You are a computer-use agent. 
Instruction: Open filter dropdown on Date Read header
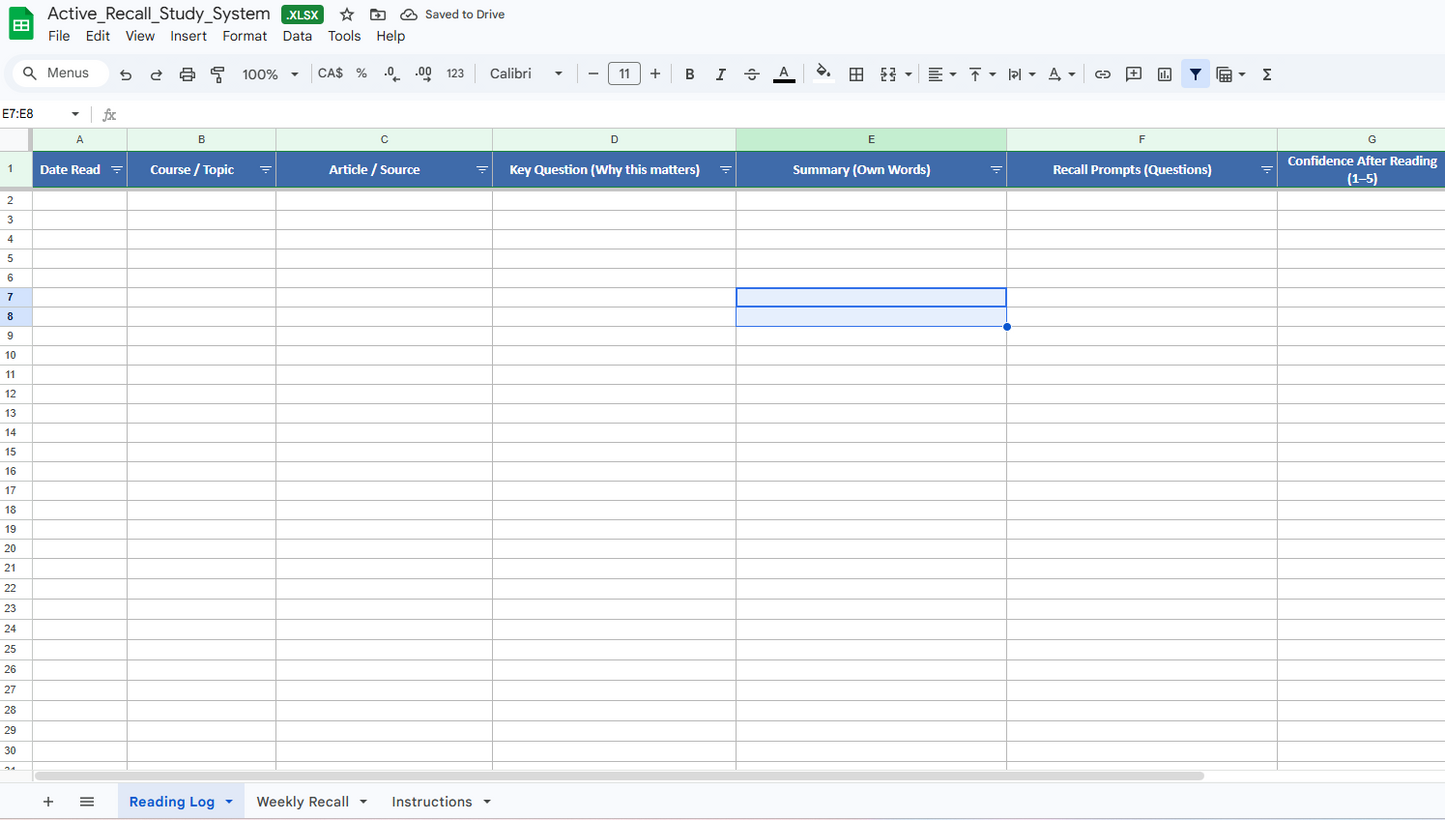(x=117, y=170)
